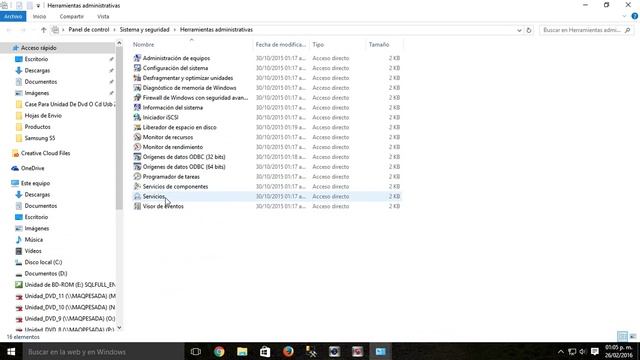
Task: Select Configuración del sistema icon
Action: click(x=137, y=68)
